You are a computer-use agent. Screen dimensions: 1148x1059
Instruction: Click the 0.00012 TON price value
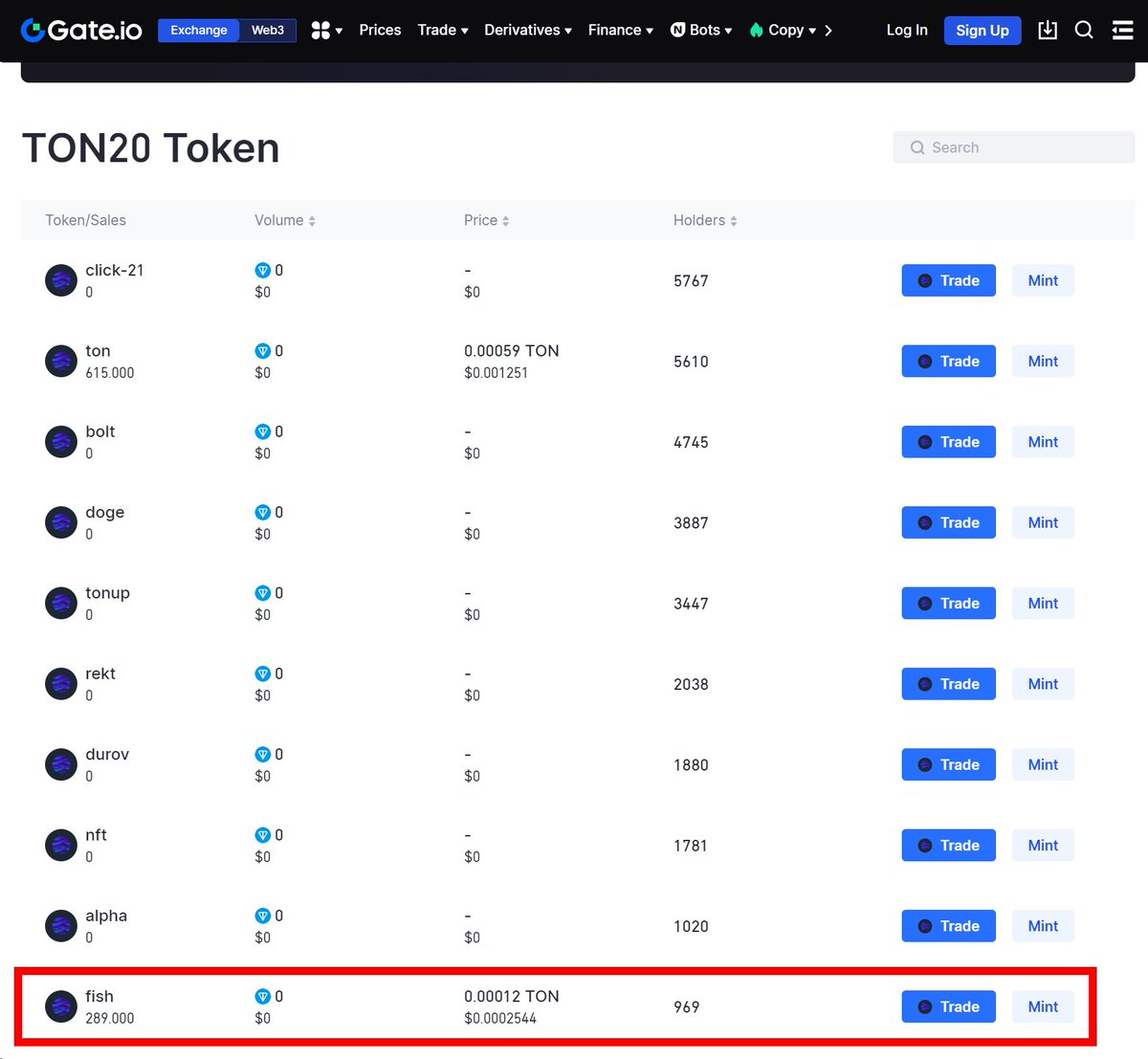[512, 997]
